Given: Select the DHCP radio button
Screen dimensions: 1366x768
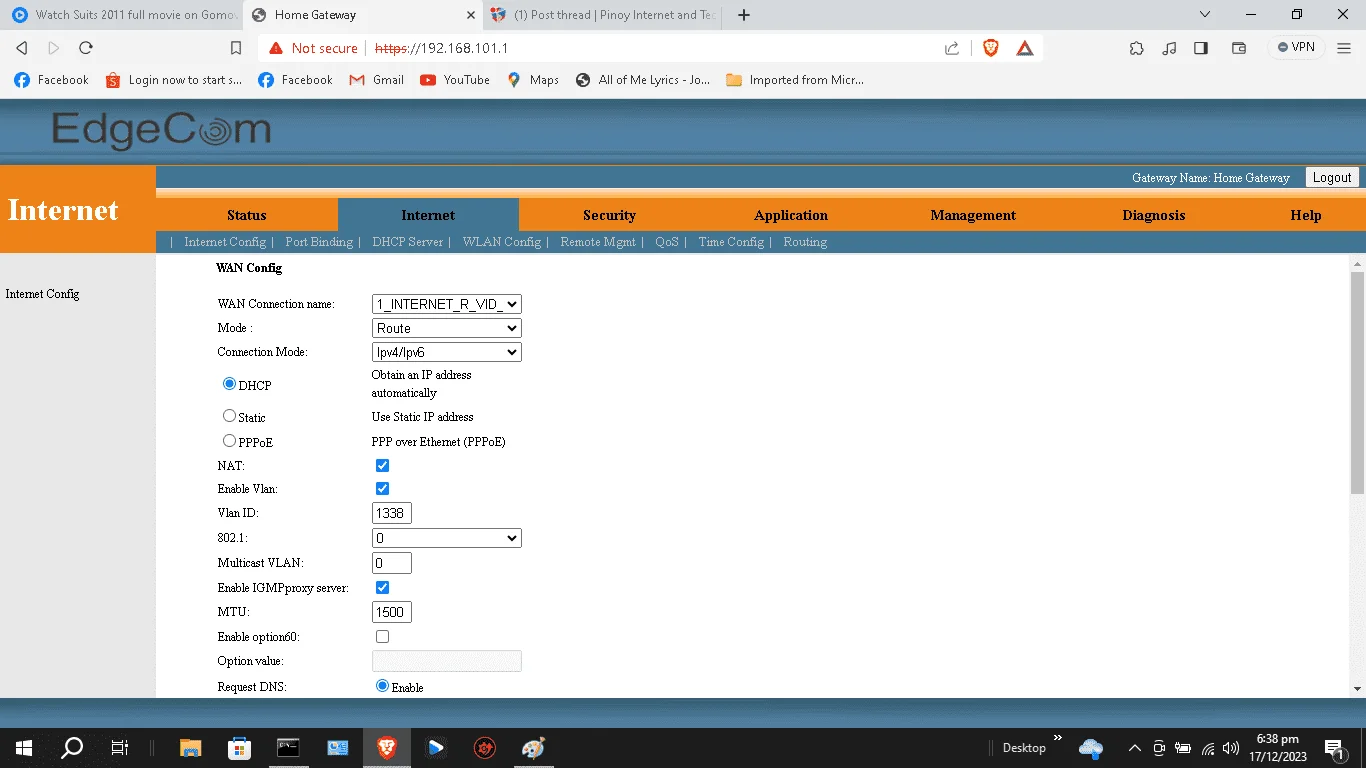Looking at the screenshot, I should (229, 384).
